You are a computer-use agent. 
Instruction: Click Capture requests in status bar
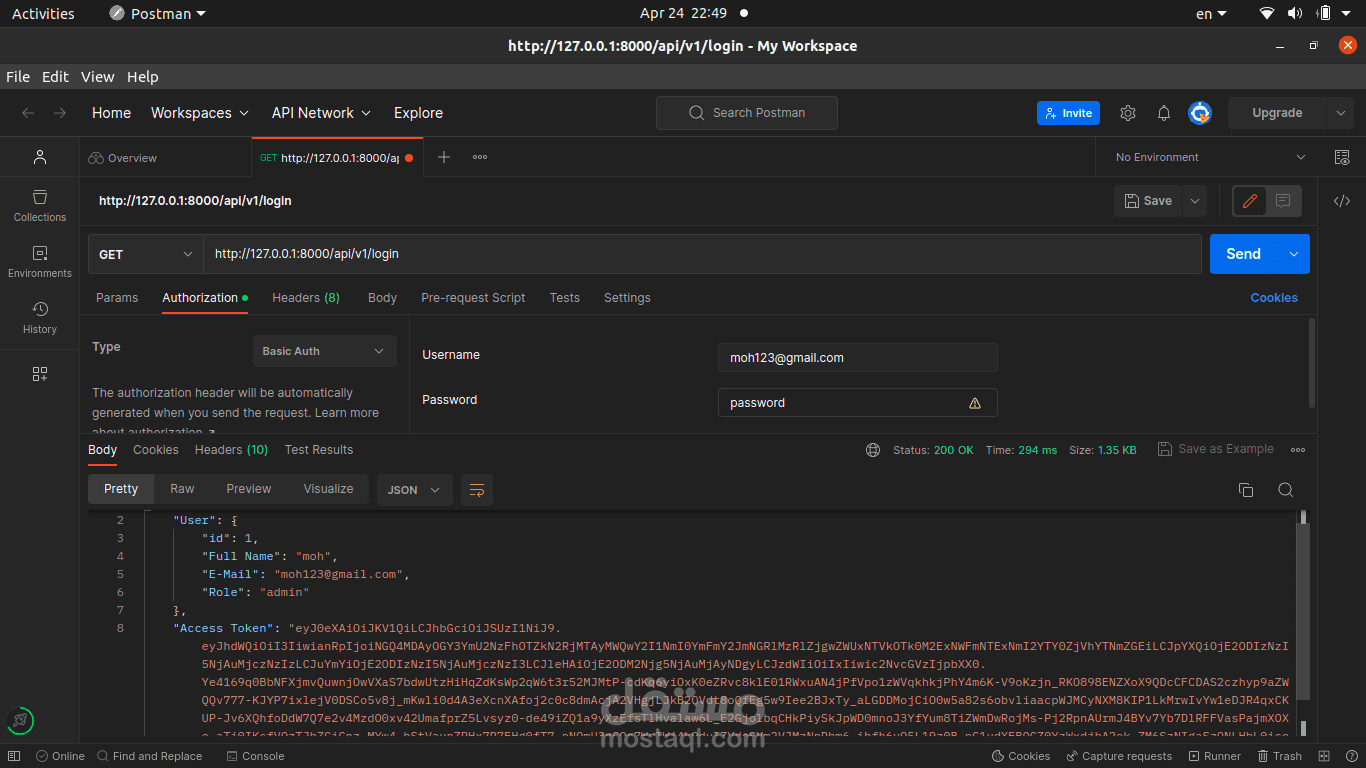tap(1119, 756)
